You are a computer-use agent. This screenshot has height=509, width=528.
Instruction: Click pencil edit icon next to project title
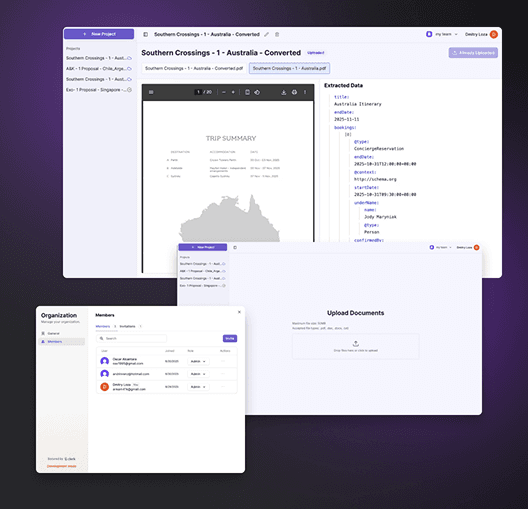[266, 34]
